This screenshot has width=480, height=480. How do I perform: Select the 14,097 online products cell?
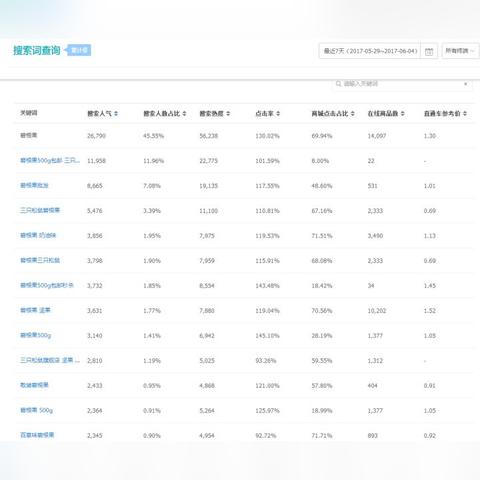coord(377,136)
